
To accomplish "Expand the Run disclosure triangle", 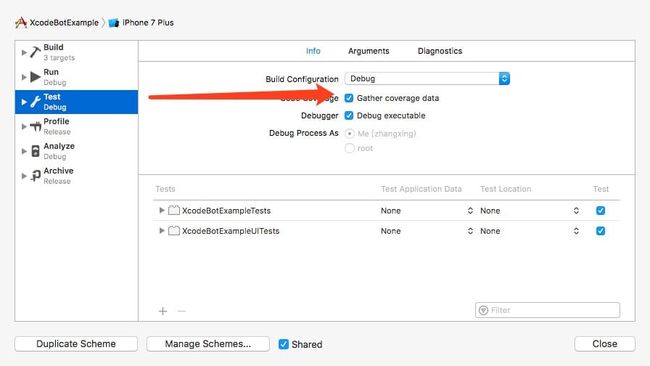I will point(24,77).
